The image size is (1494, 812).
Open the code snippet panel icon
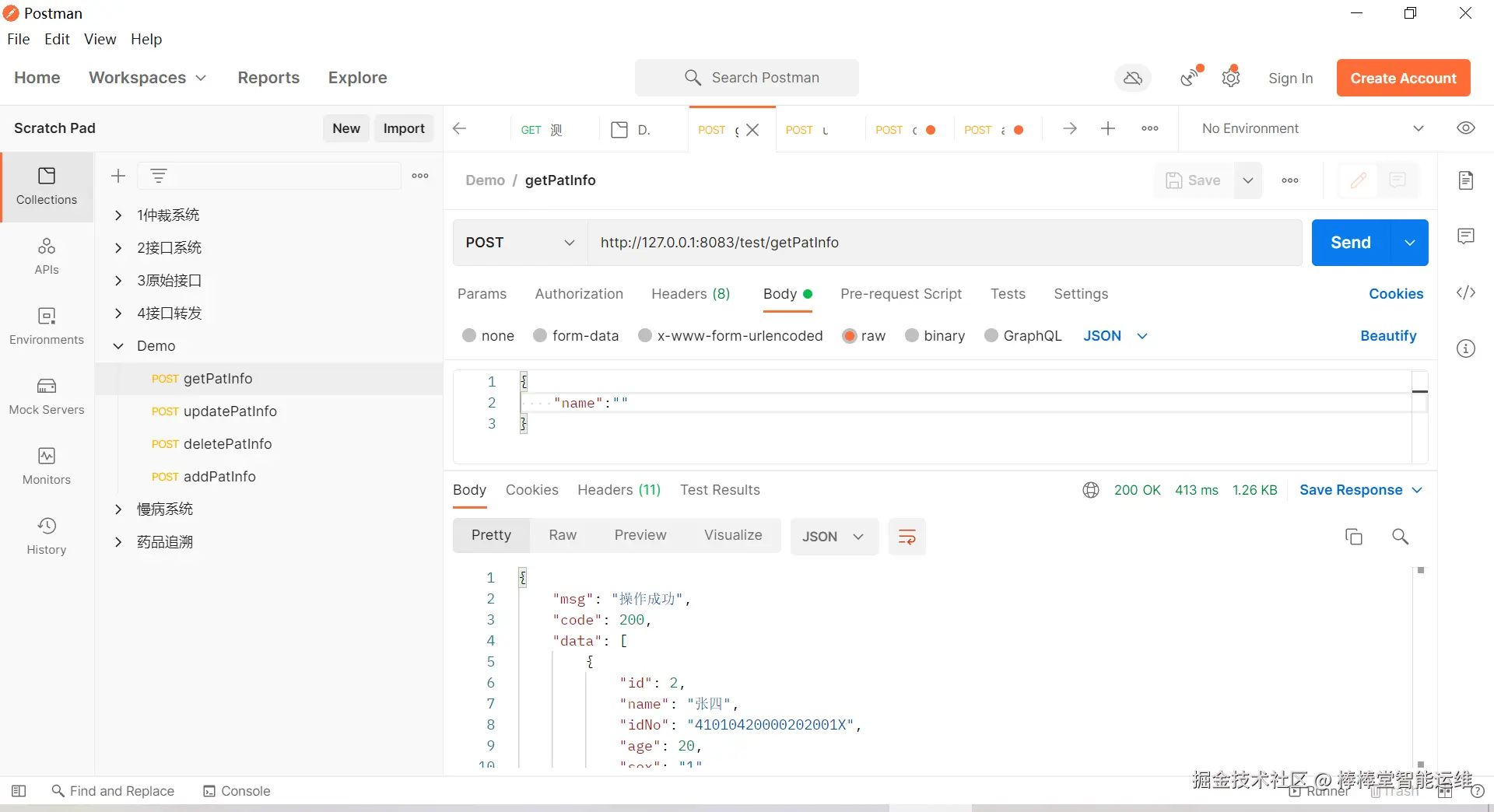1465,293
